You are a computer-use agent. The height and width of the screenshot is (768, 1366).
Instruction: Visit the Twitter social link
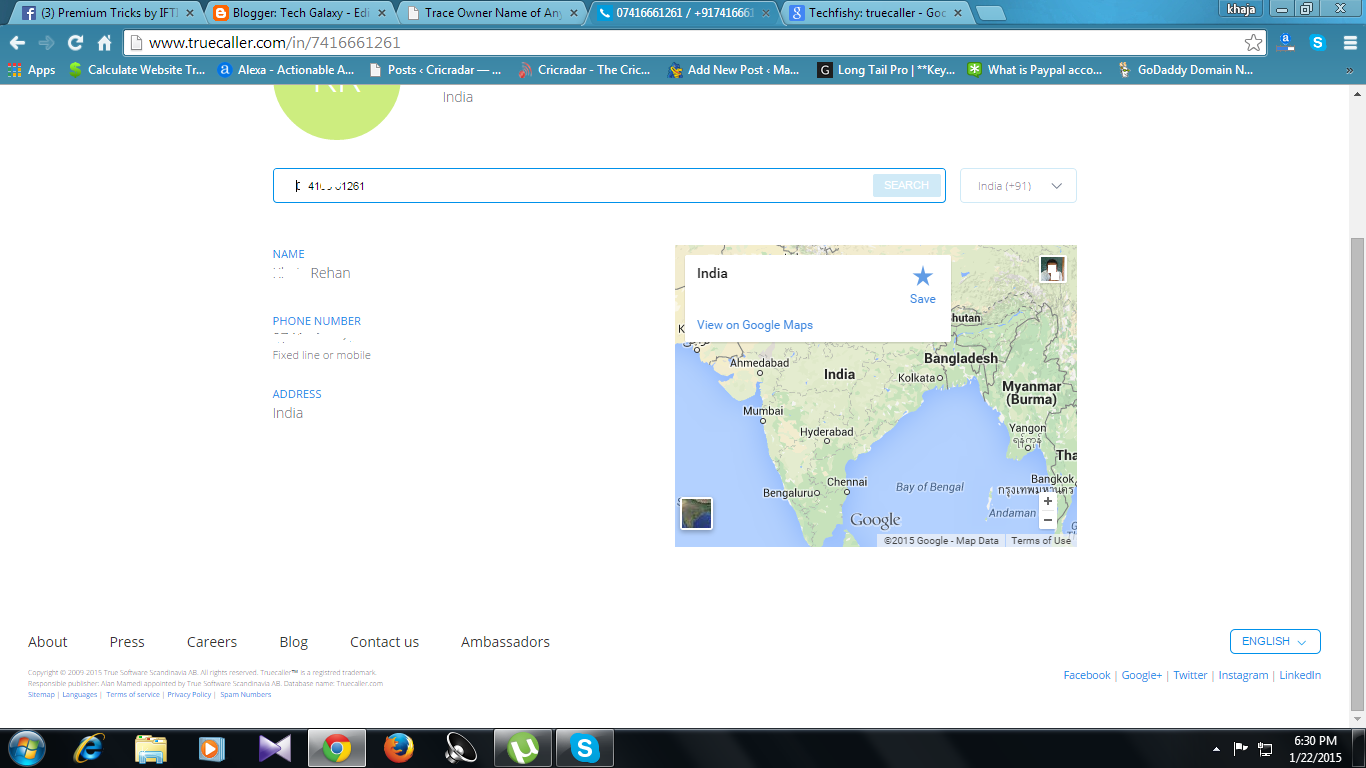click(x=1190, y=675)
